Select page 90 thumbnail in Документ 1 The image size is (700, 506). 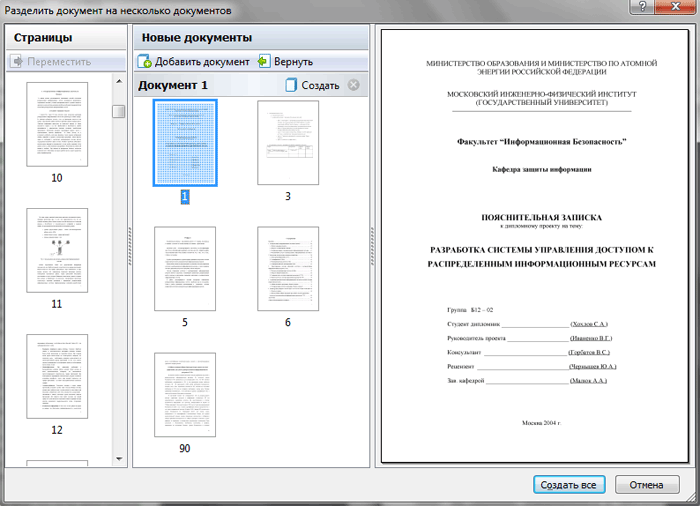pyautogui.click(x=184, y=394)
